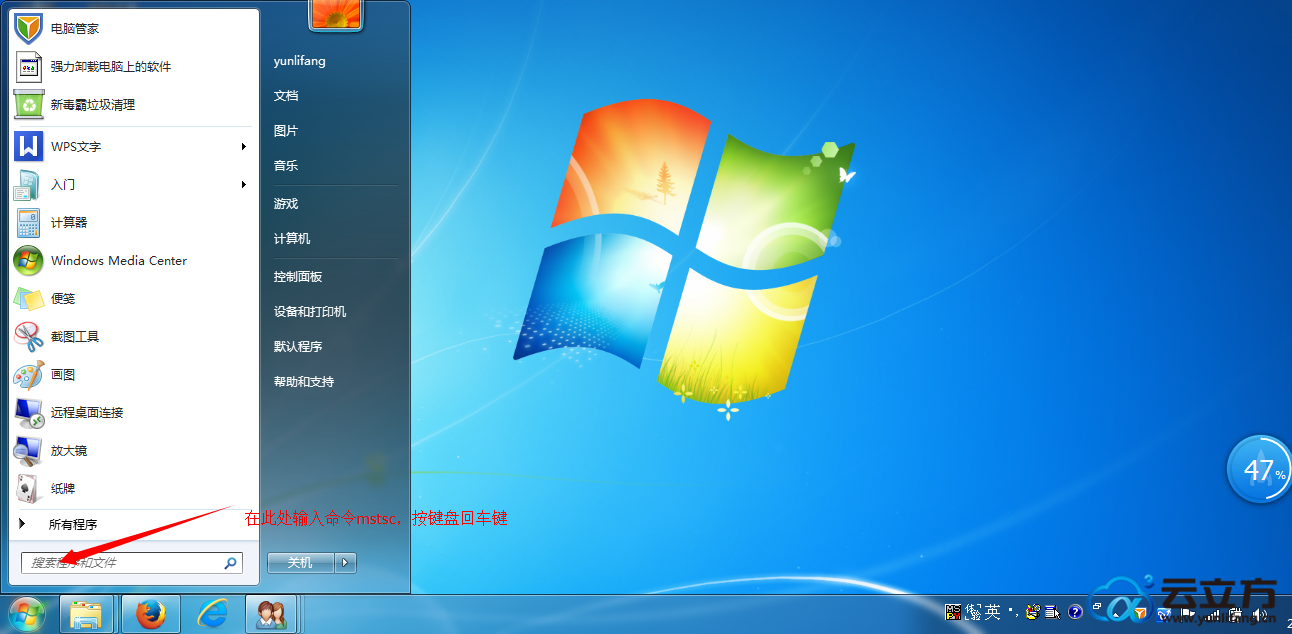Open 画图 paint program

click(x=134, y=374)
